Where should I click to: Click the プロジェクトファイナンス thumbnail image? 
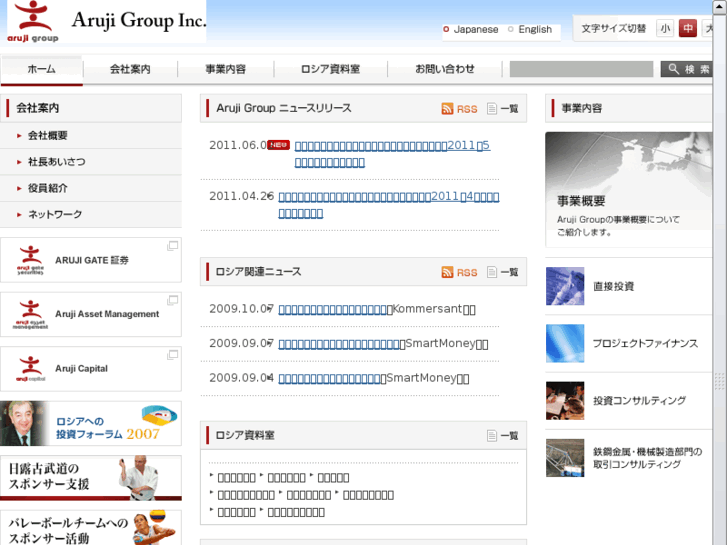pyautogui.click(x=565, y=343)
